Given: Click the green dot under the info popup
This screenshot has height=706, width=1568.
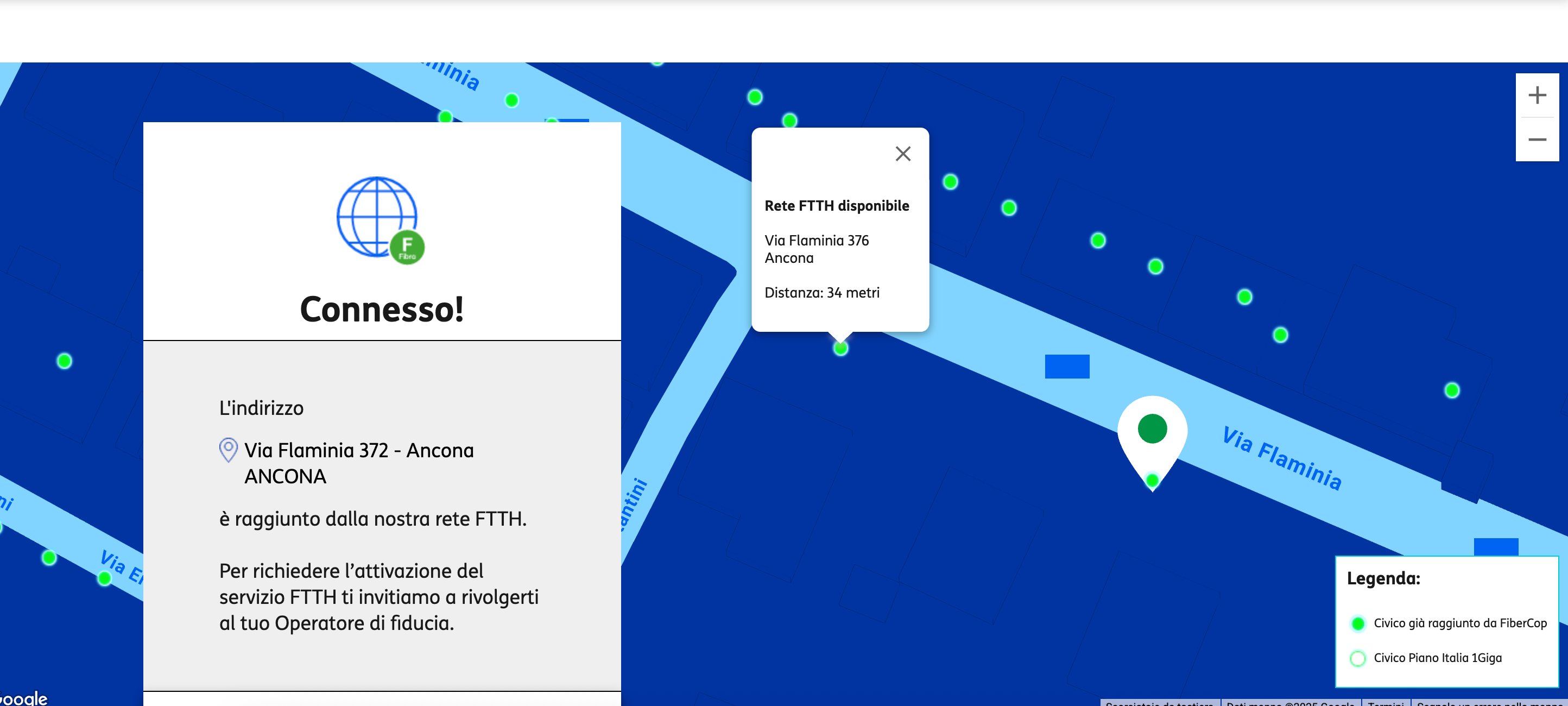Looking at the screenshot, I should click(x=840, y=348).
